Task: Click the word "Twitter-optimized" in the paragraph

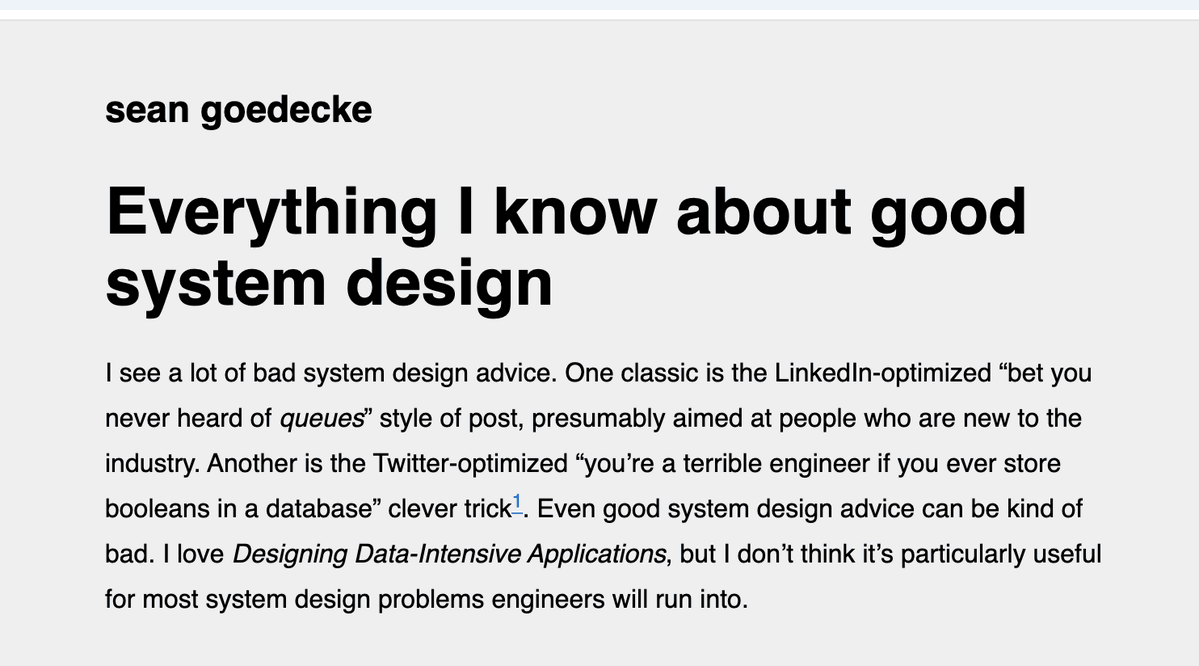Action: pyautogui.click(x=470, y=463)
